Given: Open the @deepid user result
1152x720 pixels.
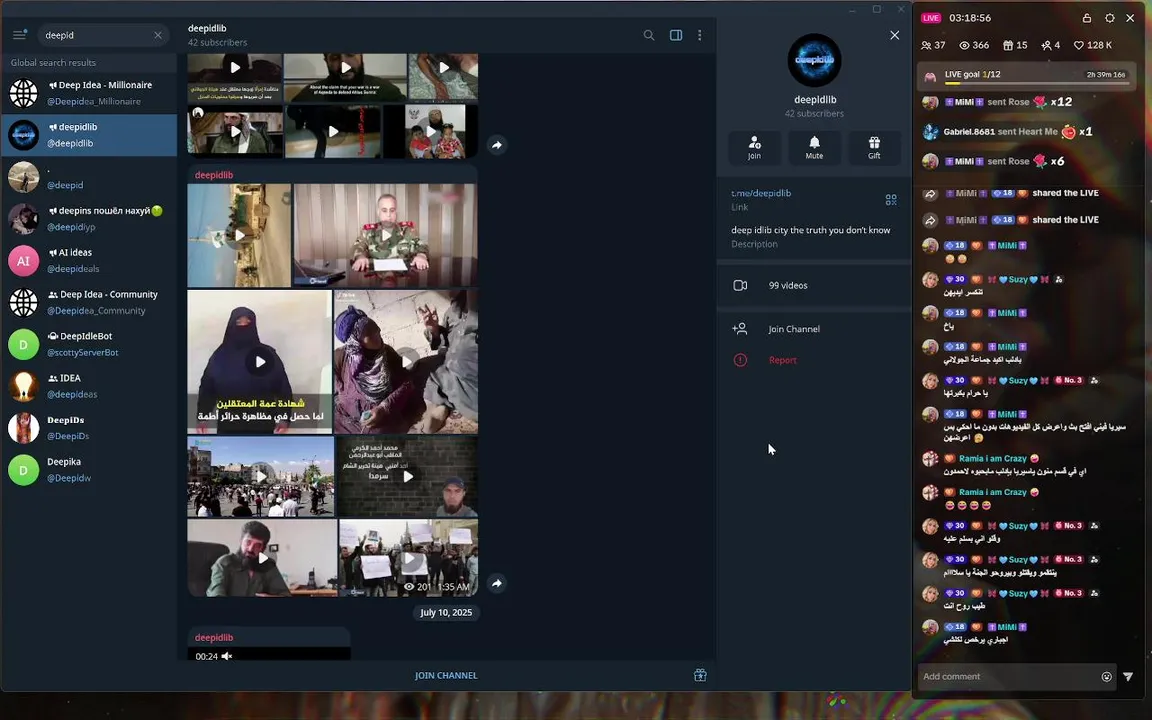Looking at the screenshot, I should 89,177.
